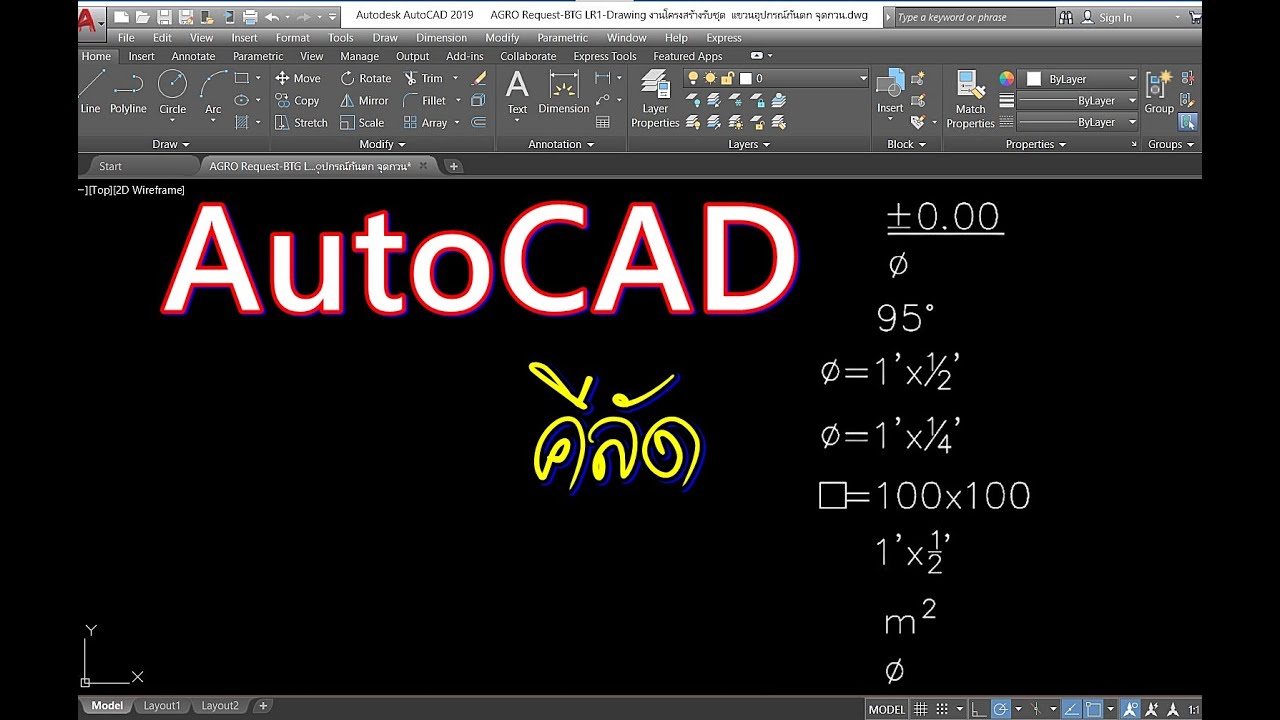Click Plot printer icon in quick access toolbar
This screenshot has height=720, width=1280.
pyautogui.click(x=250, y=17)
